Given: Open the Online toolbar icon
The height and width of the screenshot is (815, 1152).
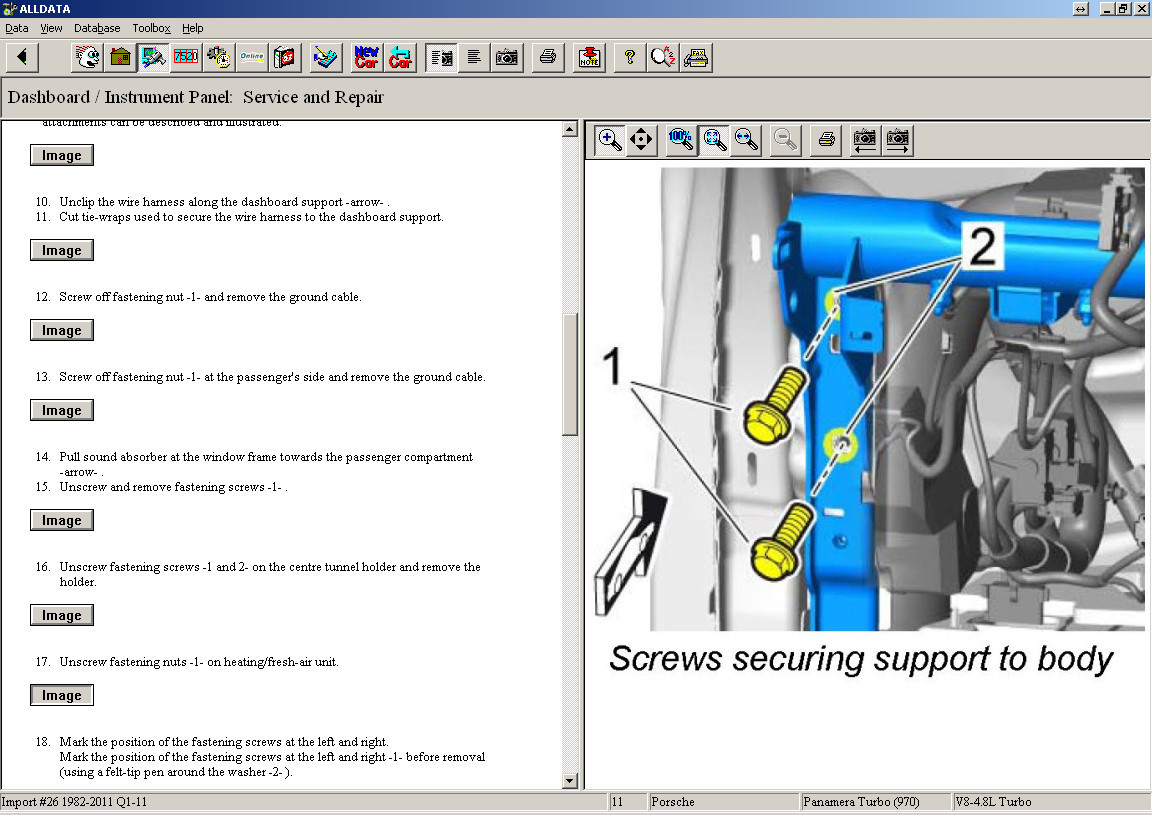Looking at the screenshot, I should (251, 58).
